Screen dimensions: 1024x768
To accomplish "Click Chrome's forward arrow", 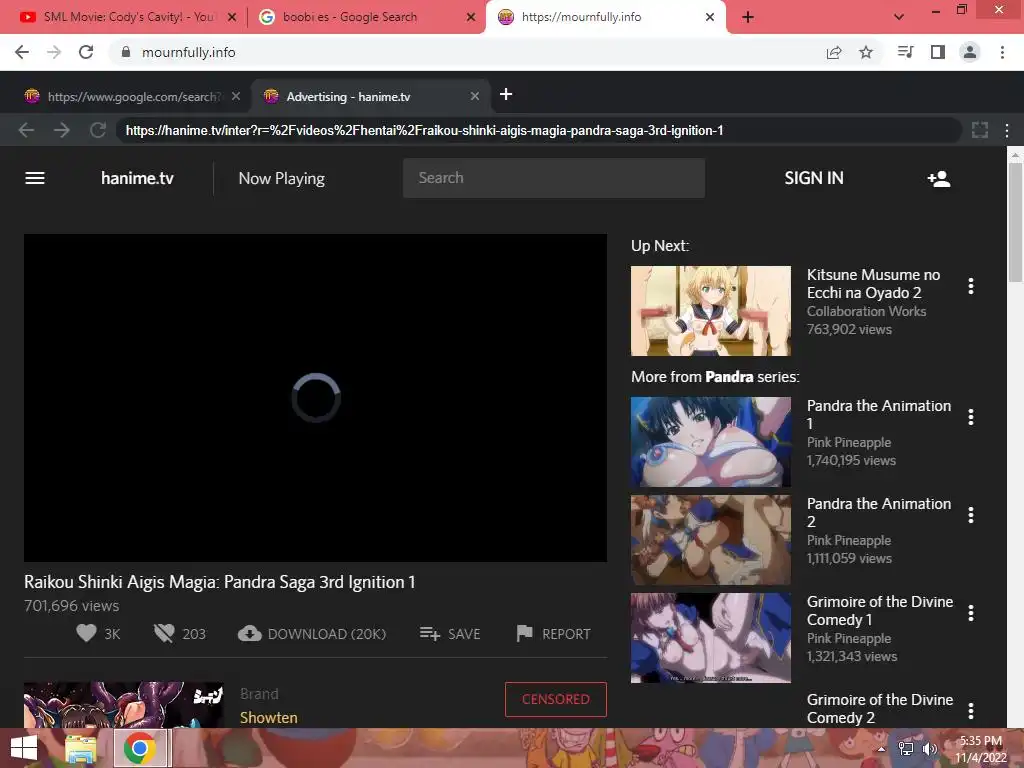I will (x=54, y=52).
